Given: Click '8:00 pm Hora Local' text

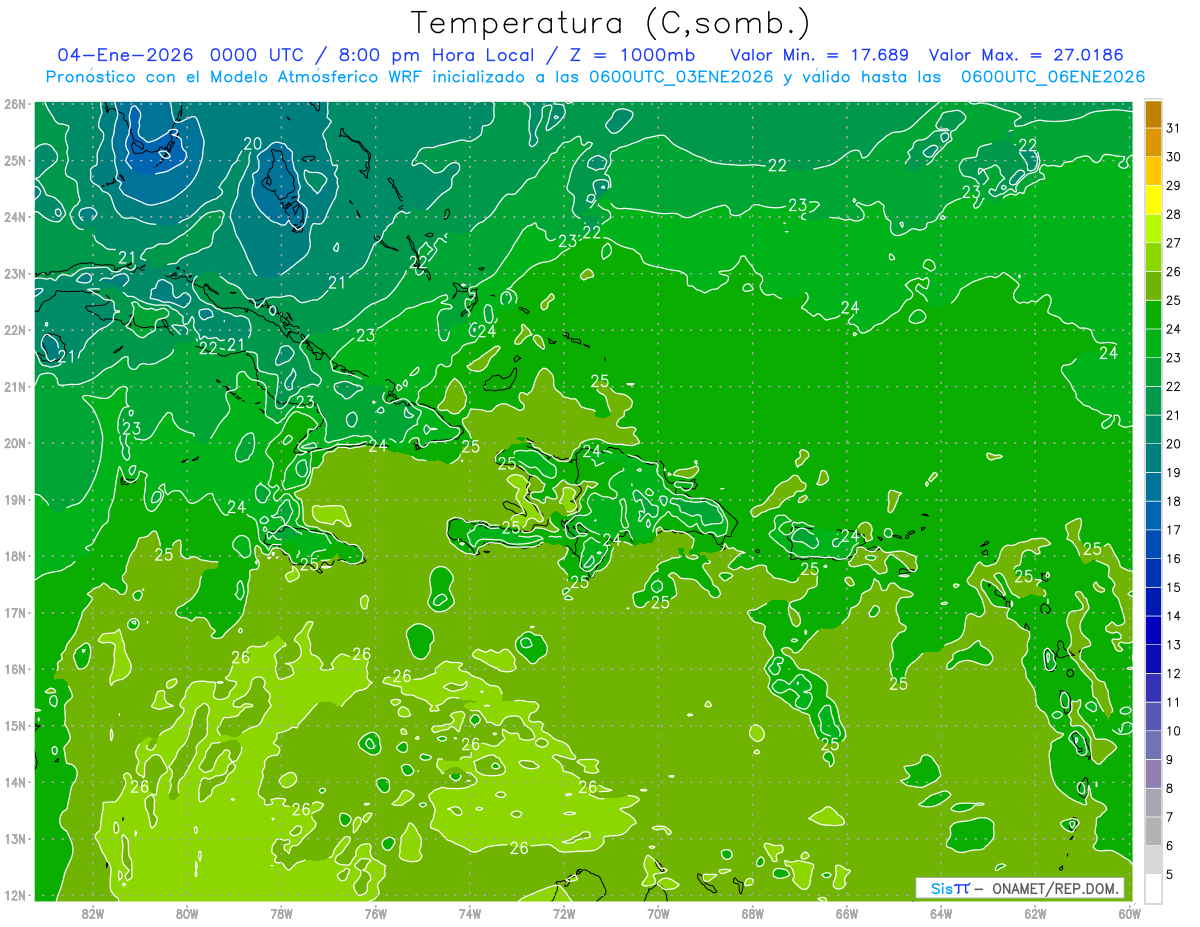Looking at the screenshot, I should coord(439,54).
